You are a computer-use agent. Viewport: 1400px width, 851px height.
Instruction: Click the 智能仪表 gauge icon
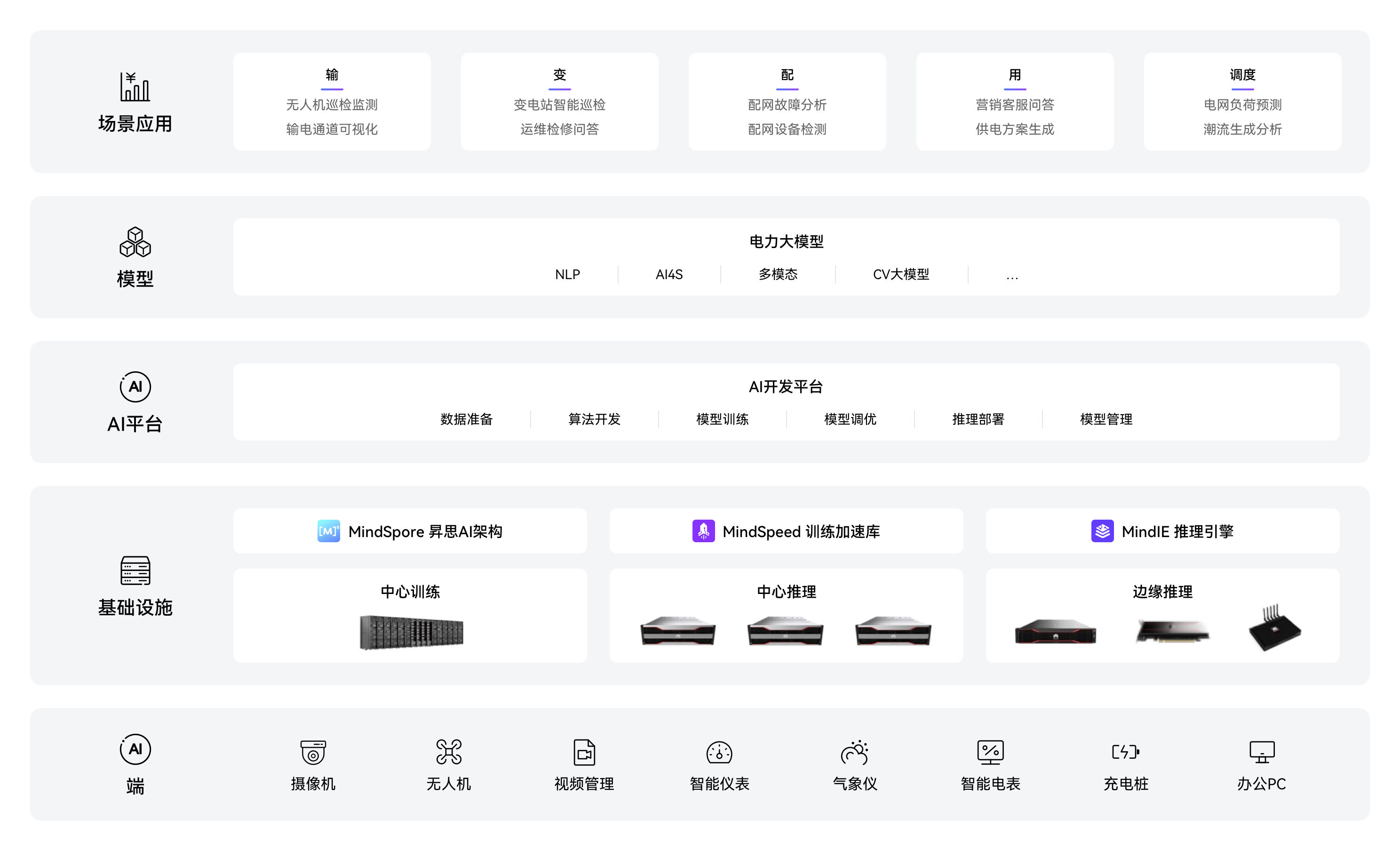click(x=719, y=752)
